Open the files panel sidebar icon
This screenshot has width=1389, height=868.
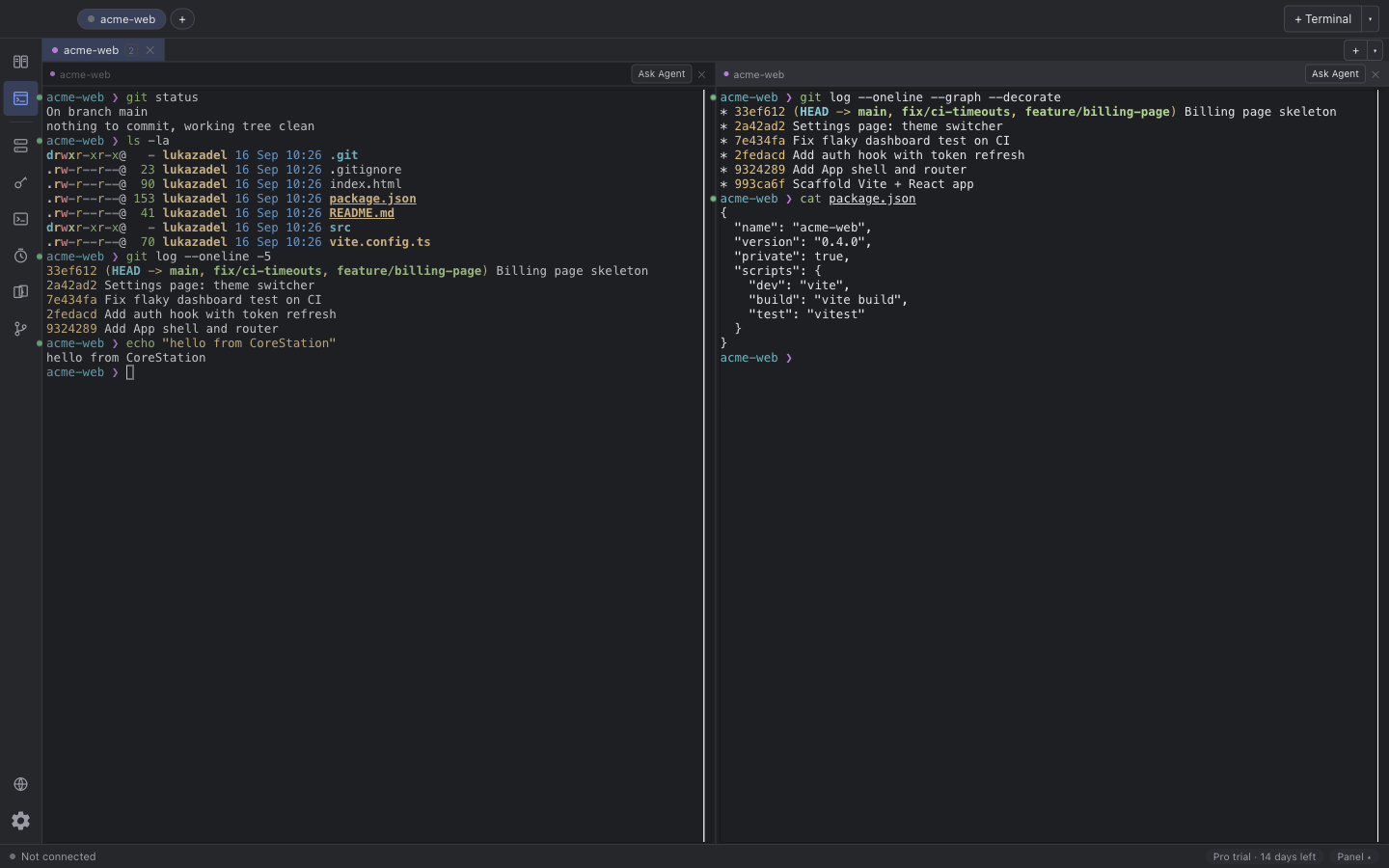tap(20, 292)
